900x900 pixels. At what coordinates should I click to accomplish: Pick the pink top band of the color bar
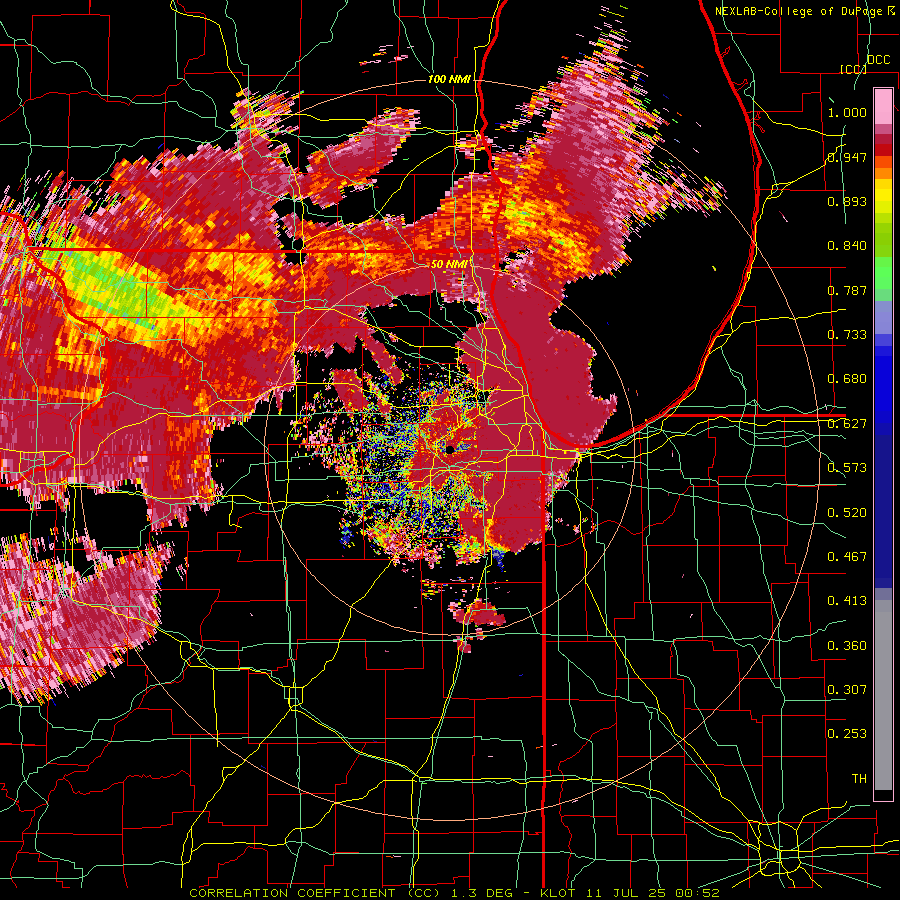[x=883, y=106]
